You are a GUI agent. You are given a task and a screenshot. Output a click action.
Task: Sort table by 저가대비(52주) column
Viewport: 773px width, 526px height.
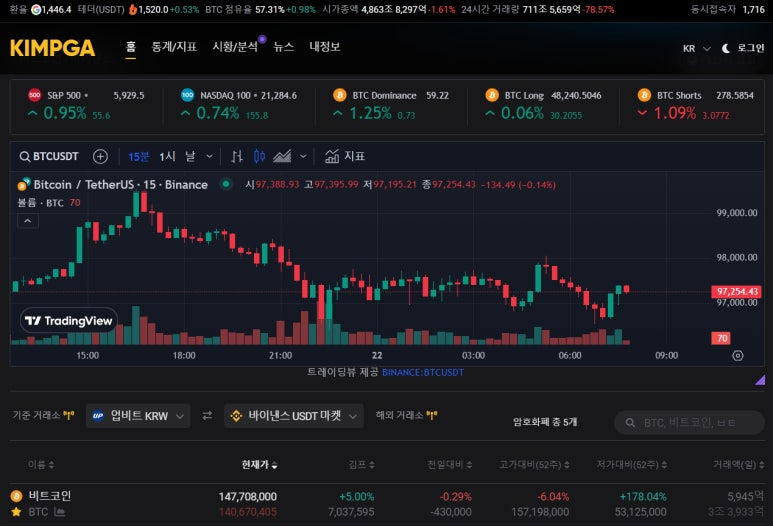(632, 464)
